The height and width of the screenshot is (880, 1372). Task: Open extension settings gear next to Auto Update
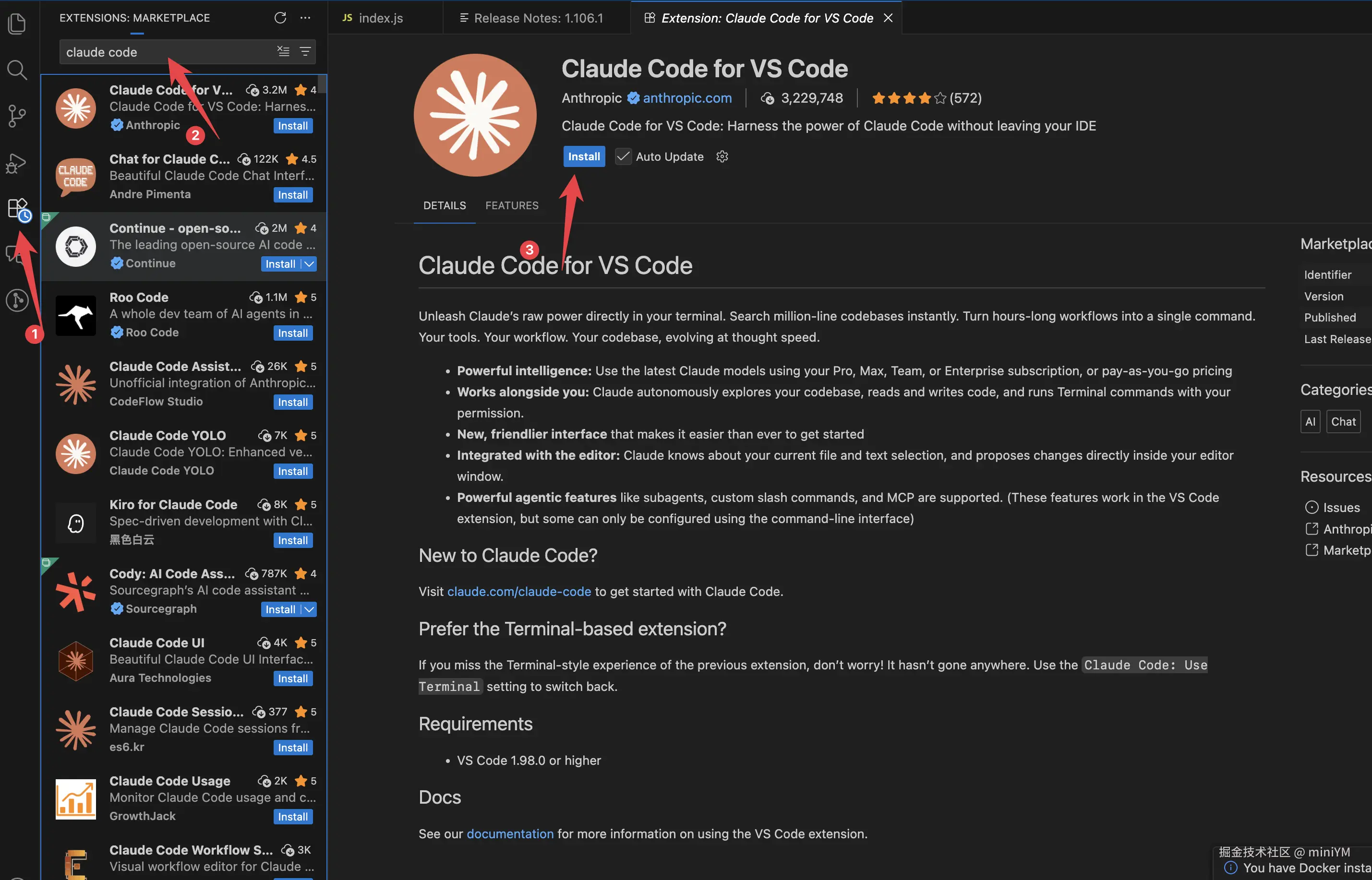(722, 156)
